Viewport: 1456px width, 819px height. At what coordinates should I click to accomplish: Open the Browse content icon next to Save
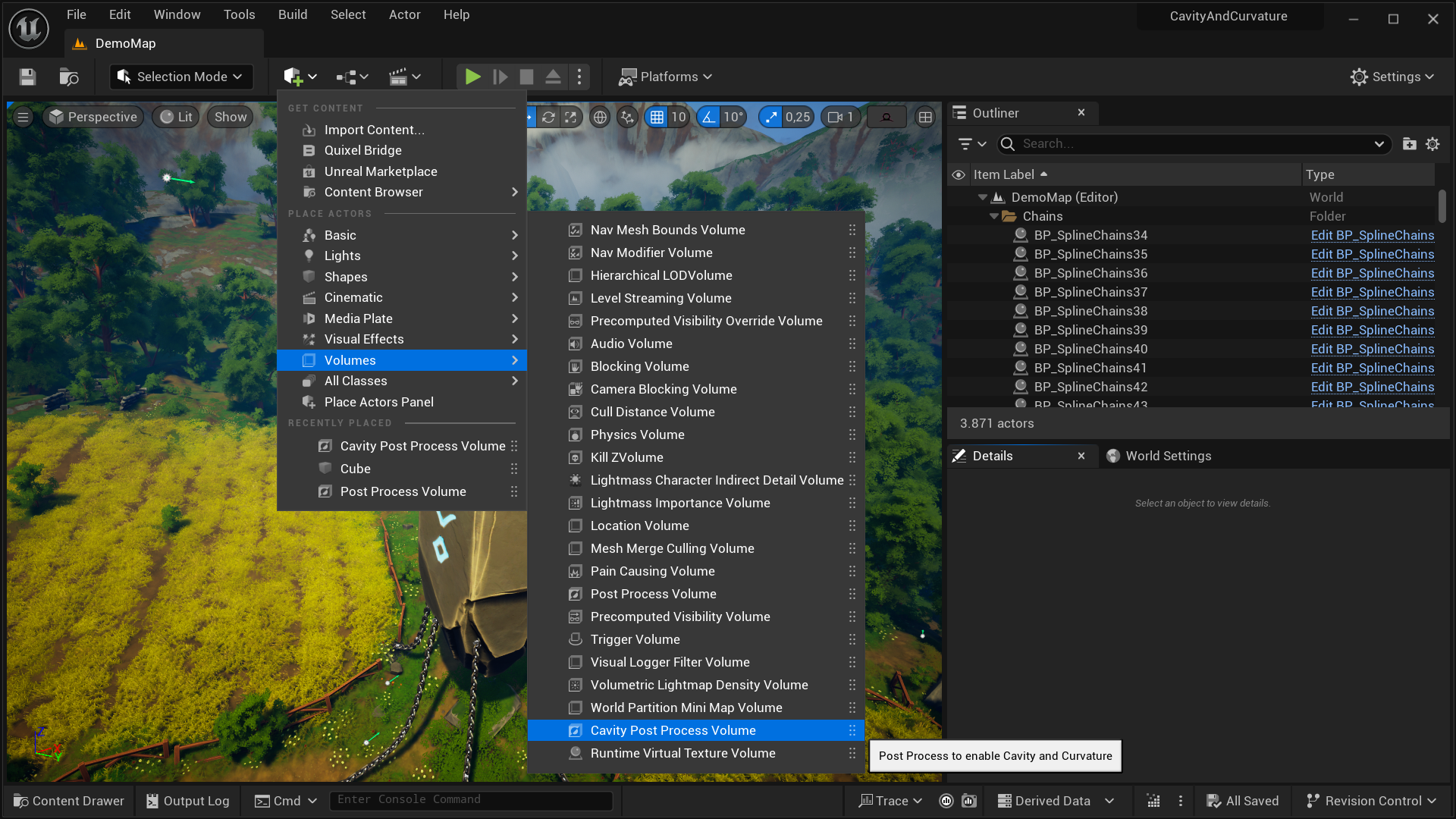69,77
